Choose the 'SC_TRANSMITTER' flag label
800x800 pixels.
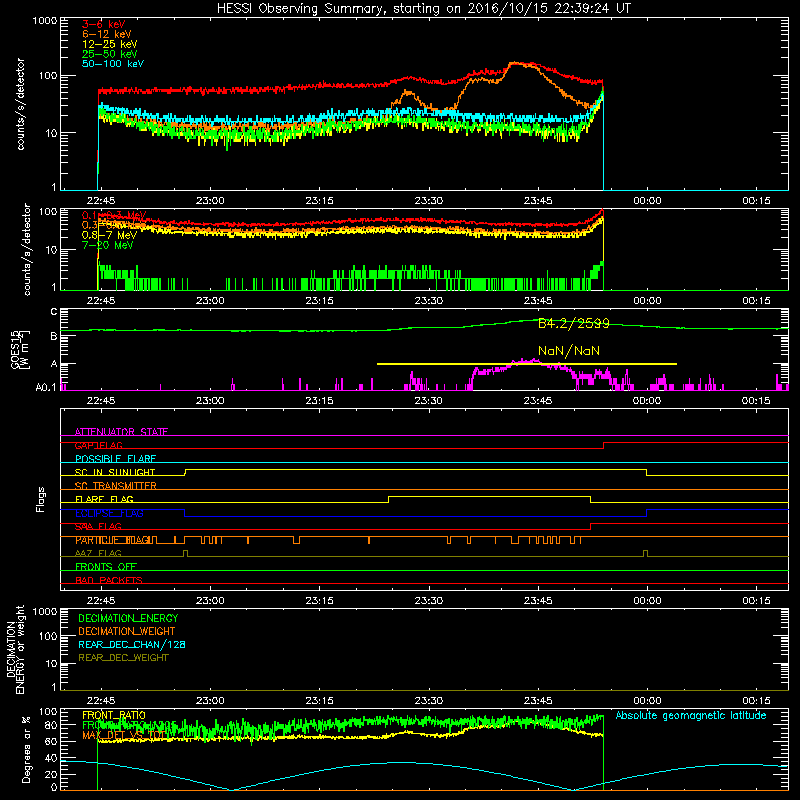click(x=115, y=486)
